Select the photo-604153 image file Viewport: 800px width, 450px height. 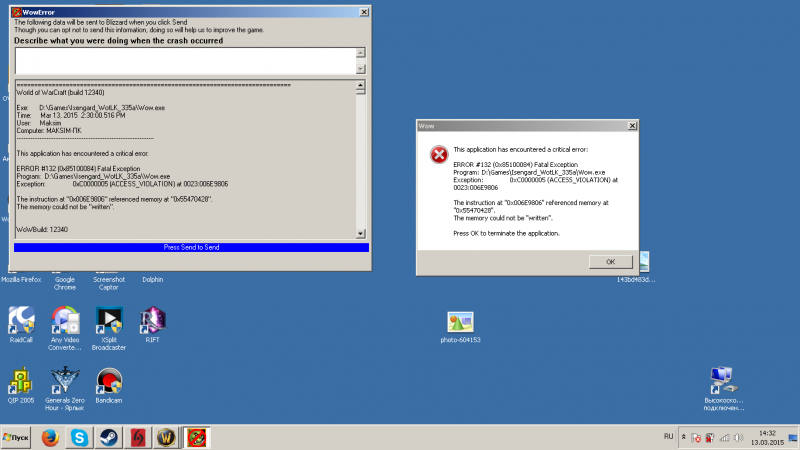460,322
